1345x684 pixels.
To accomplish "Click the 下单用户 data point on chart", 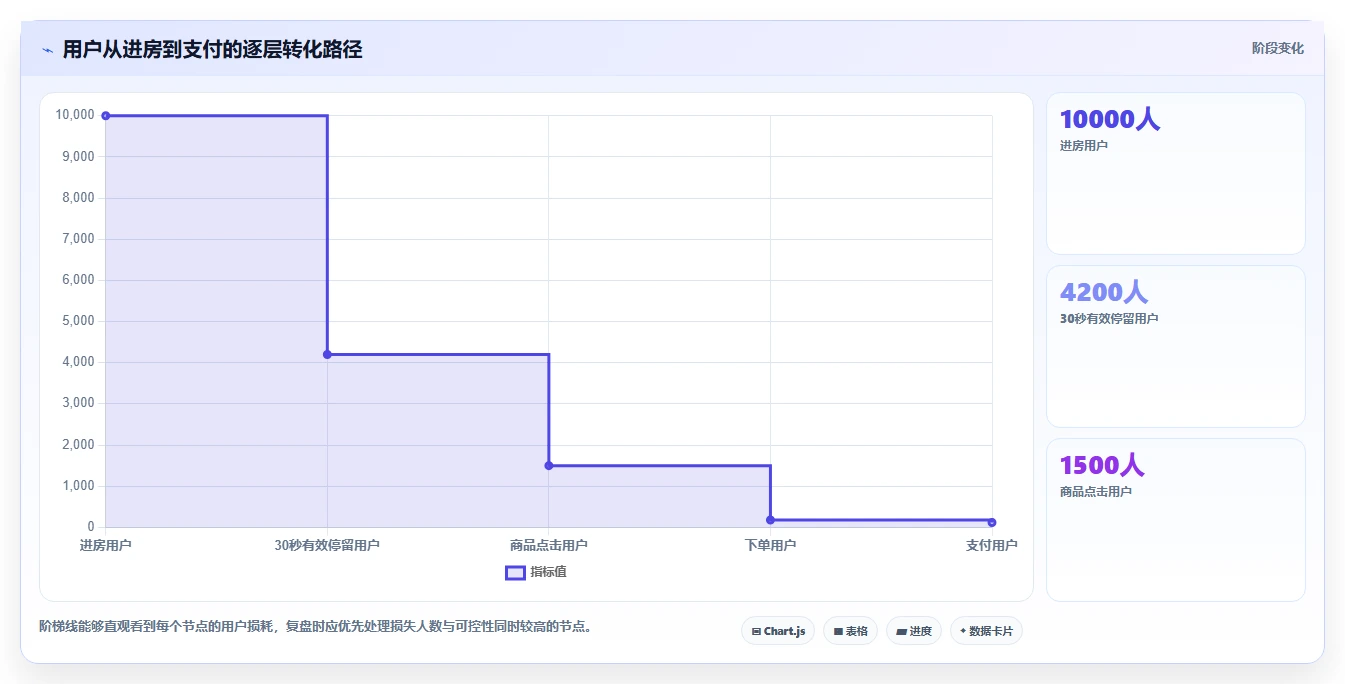I will [x=770, y=520].
